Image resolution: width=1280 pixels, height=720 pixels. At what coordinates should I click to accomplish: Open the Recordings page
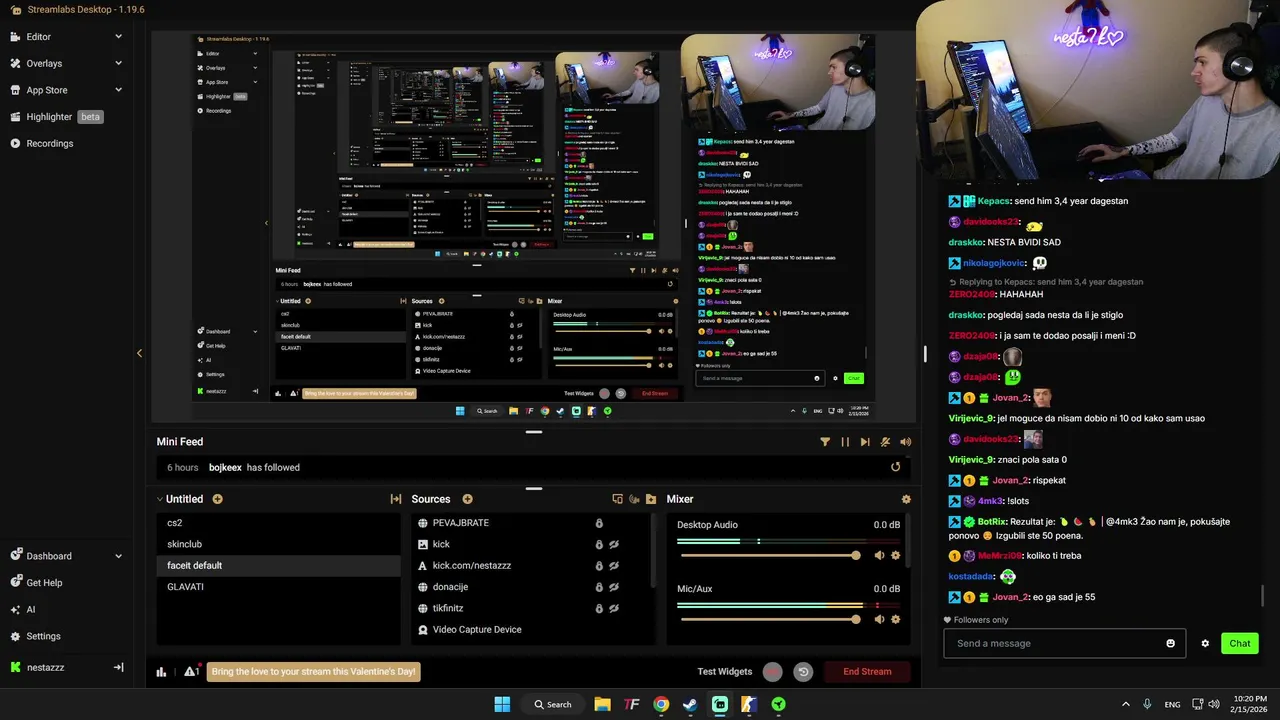49,143
